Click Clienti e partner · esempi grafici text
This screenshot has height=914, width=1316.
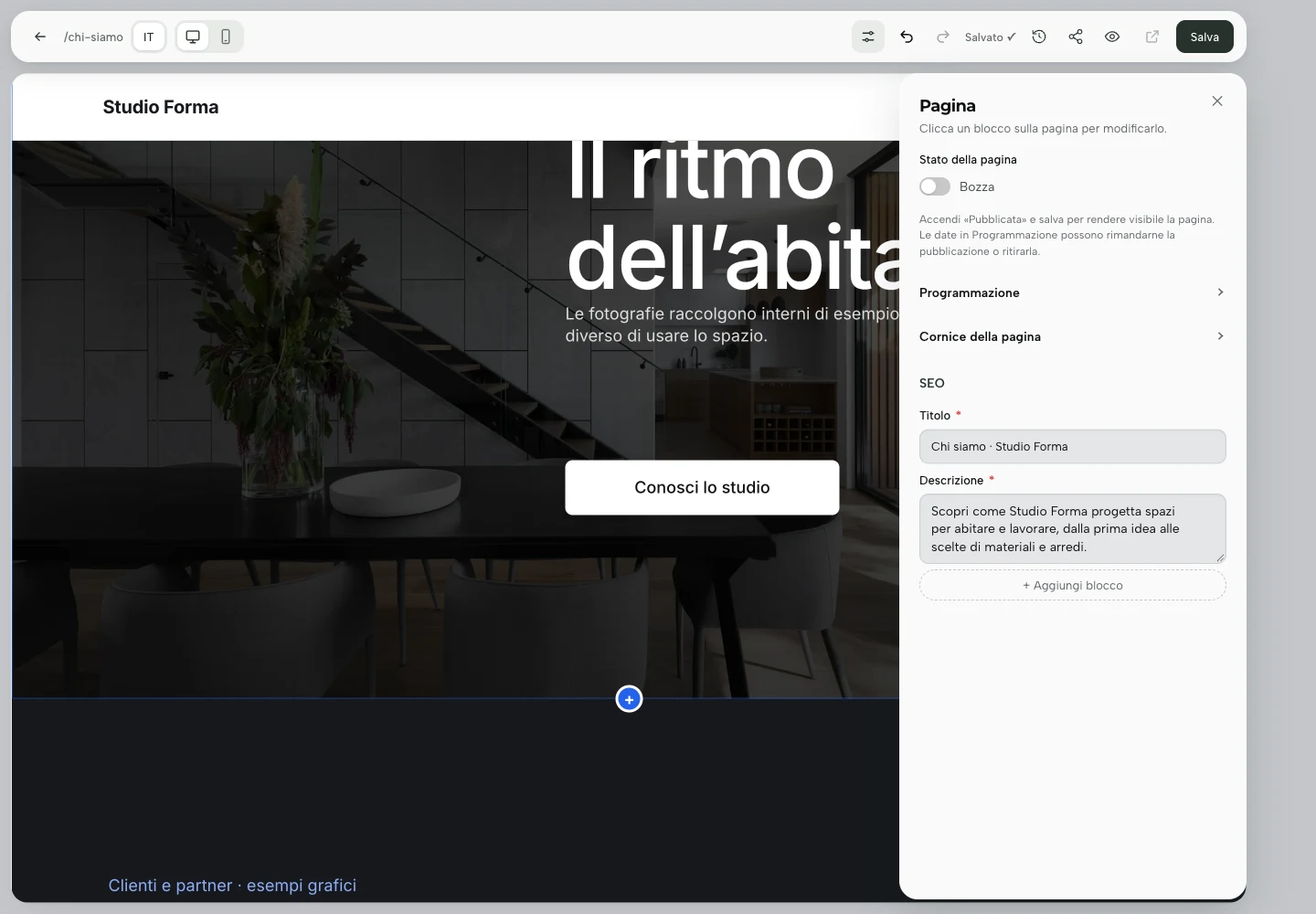(x=232, y=885)
